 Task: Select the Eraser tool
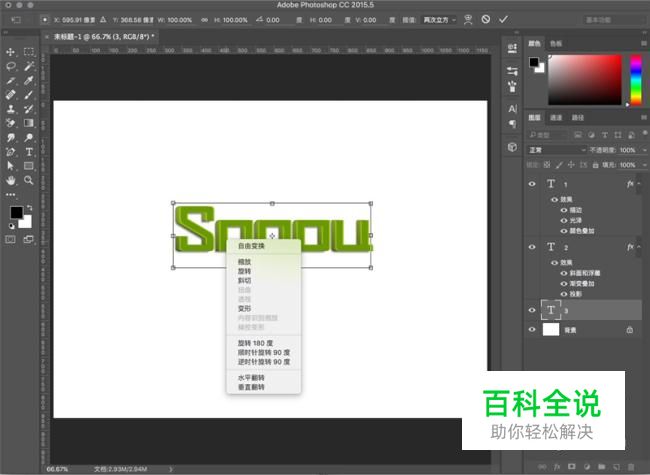10,123
